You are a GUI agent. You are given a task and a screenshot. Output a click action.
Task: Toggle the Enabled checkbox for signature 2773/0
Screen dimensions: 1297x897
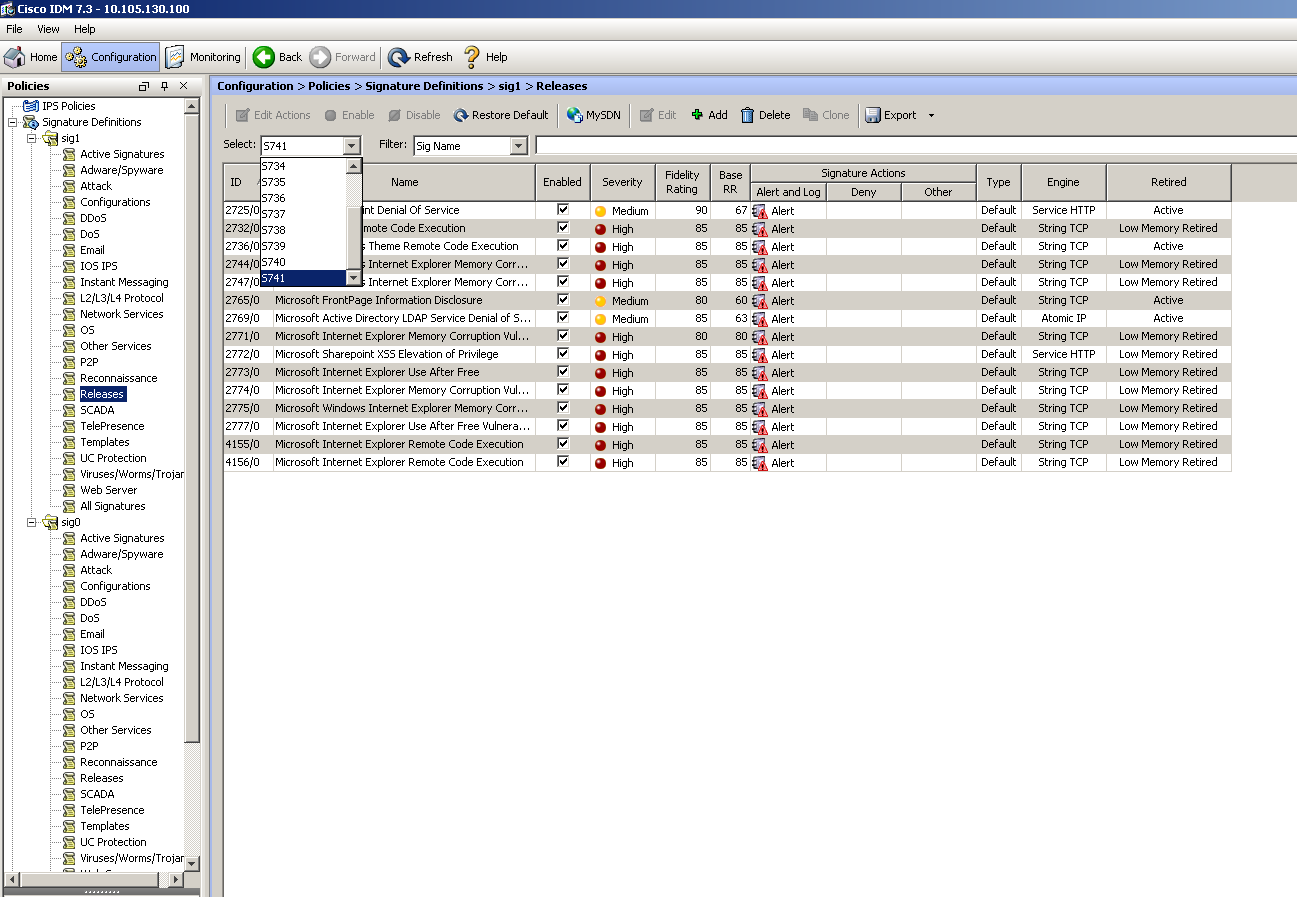coord(563,372)
